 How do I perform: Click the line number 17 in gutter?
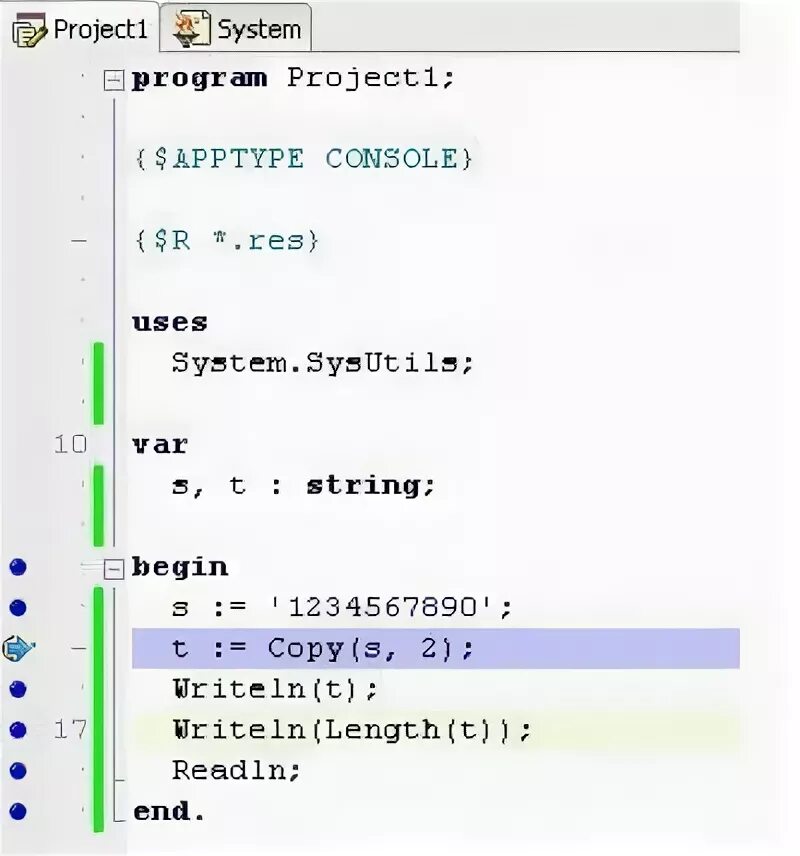pyautogui.click(x=70, y=730)
